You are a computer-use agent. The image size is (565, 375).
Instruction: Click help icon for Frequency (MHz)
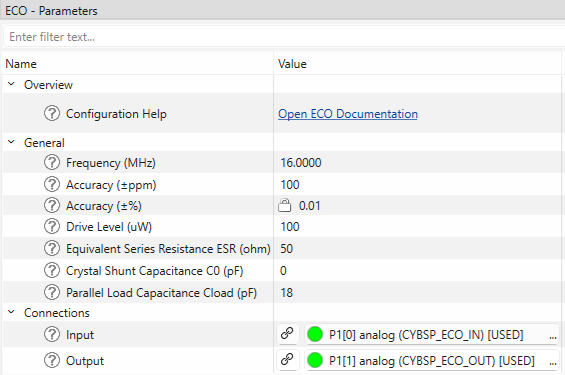[x=52, y=162]
